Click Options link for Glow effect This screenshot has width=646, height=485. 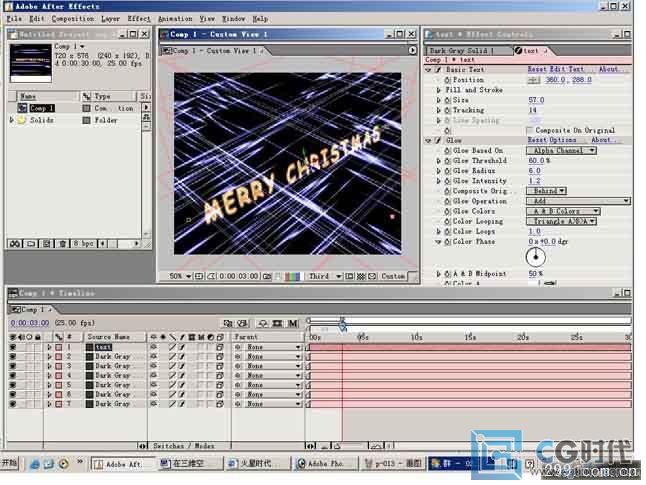pos(561,140)
